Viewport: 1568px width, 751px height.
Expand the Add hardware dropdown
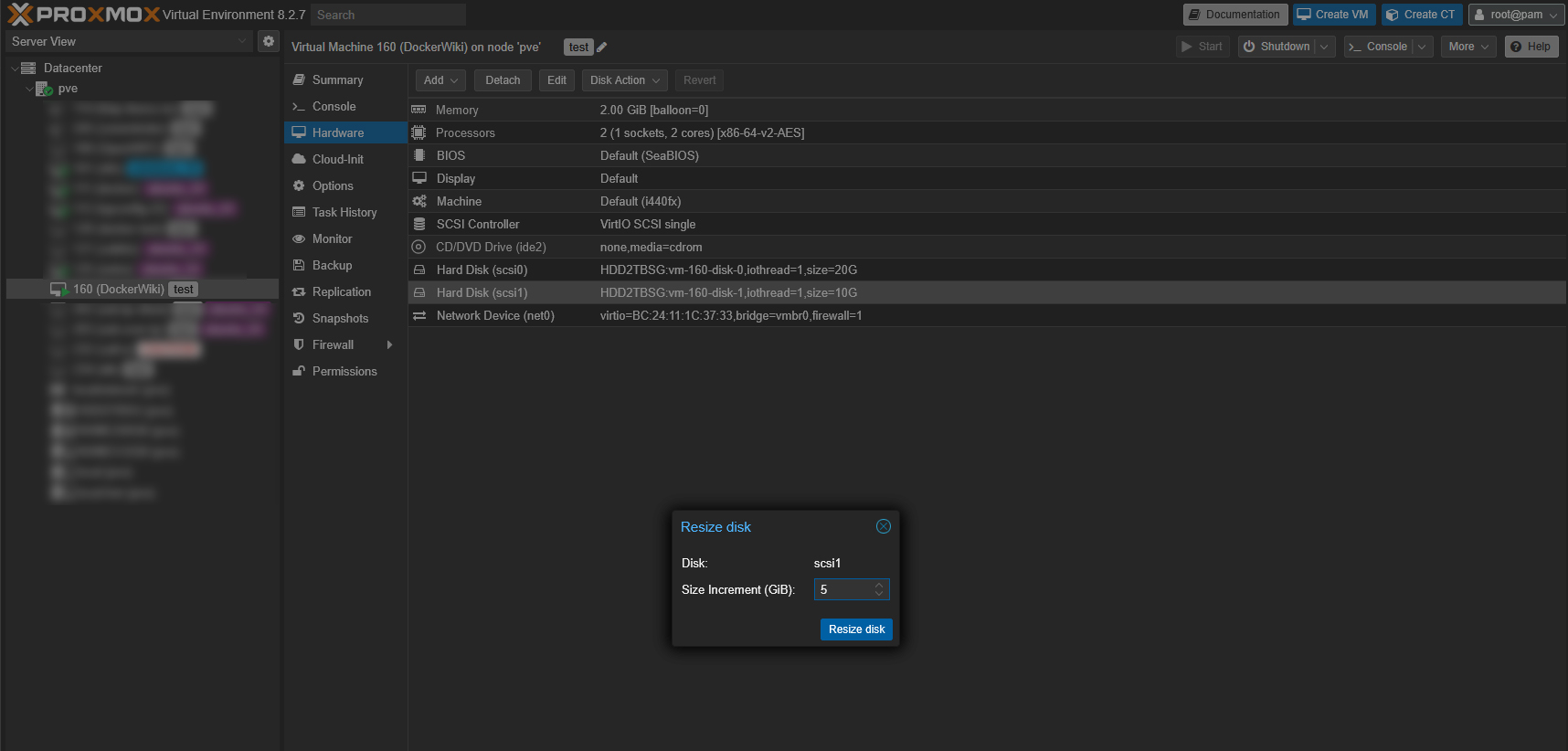point(440,80)
